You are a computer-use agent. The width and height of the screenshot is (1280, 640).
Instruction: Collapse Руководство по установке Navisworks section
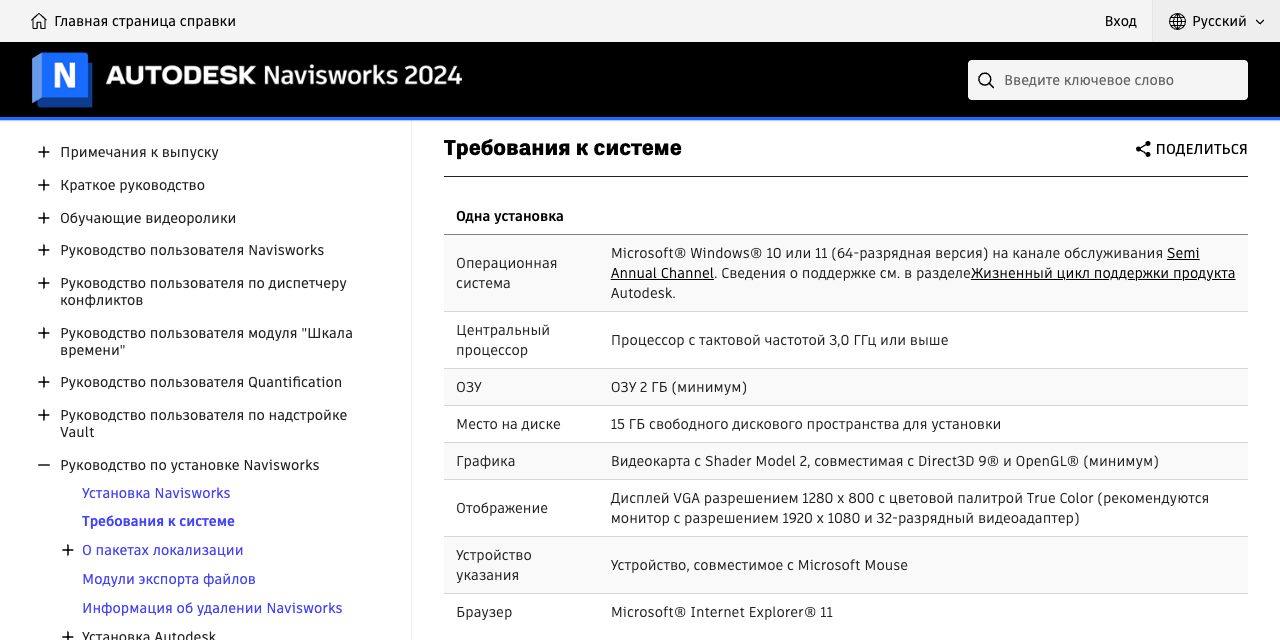(44, 465)
